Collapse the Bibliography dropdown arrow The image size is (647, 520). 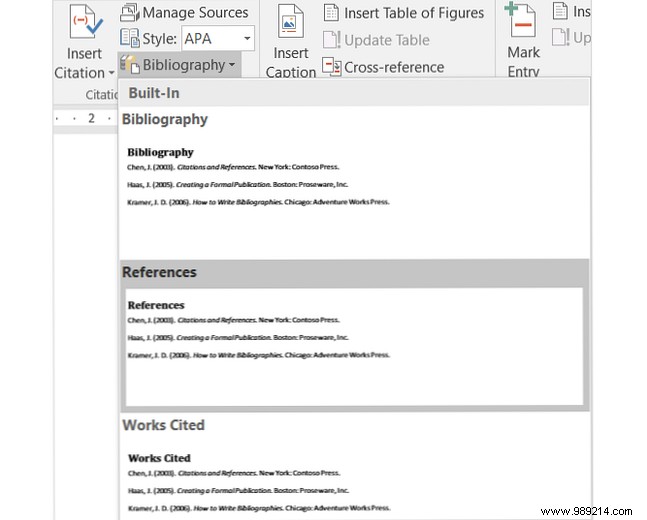(x=232, y=65)
